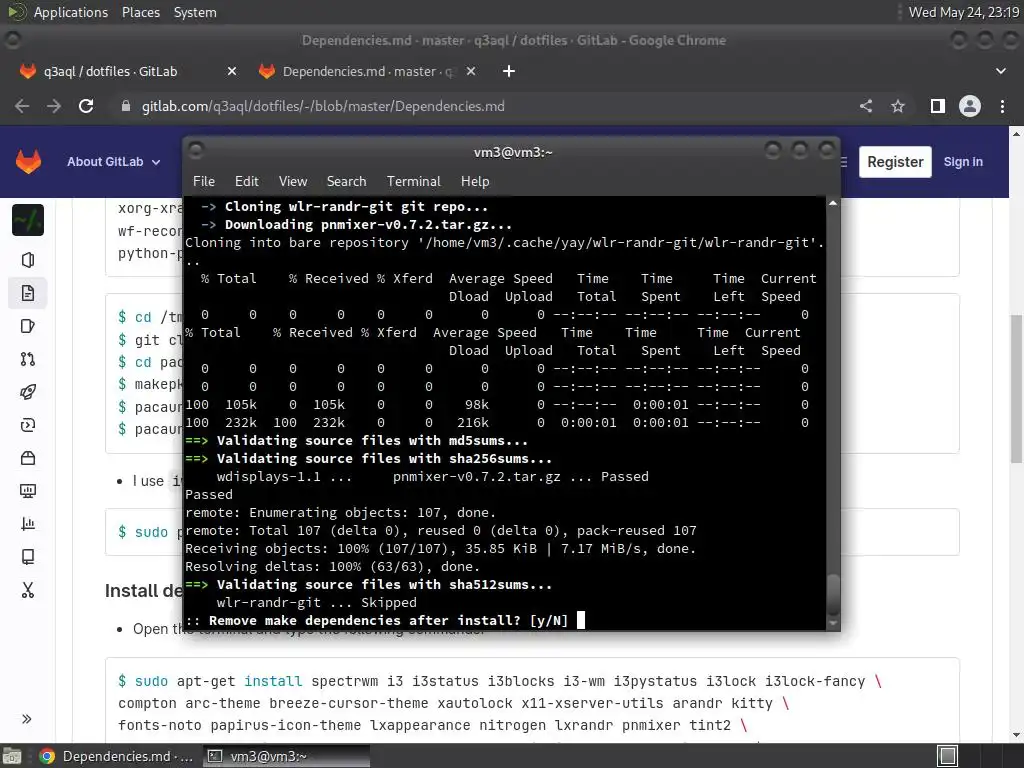Open Monitor sidebar icon

coord(28,491)
